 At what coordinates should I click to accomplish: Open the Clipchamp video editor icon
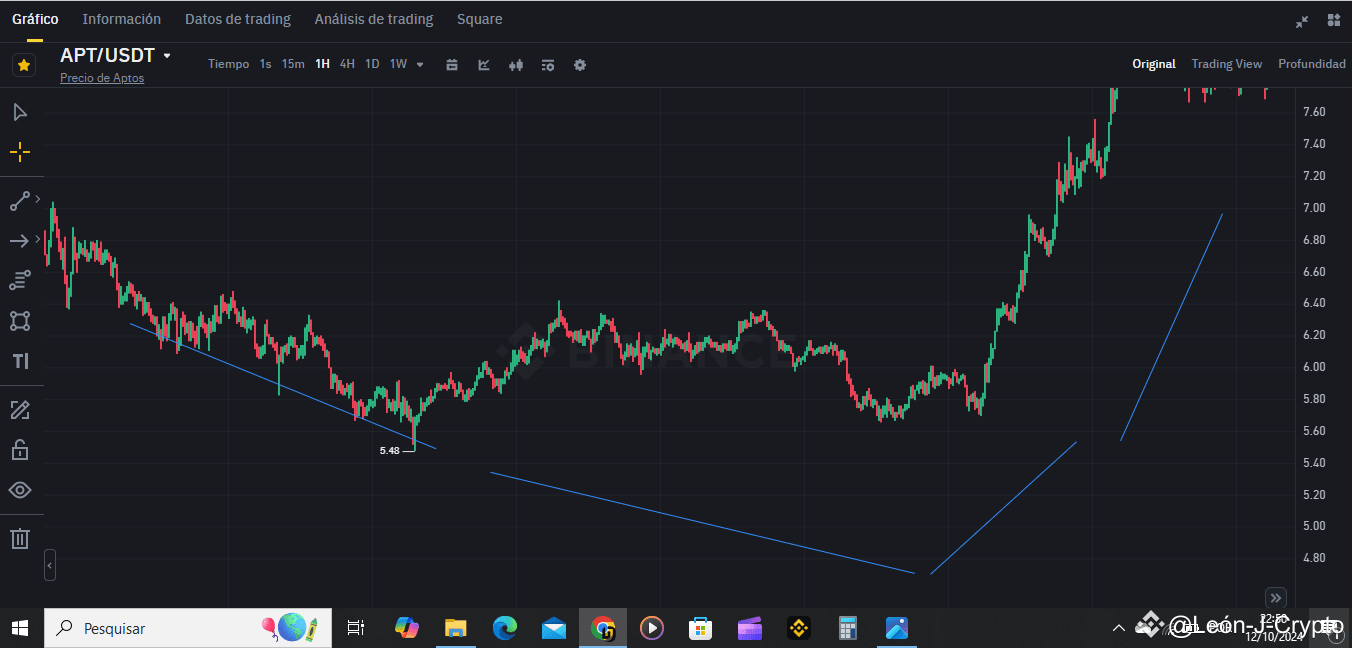point(750,628)
